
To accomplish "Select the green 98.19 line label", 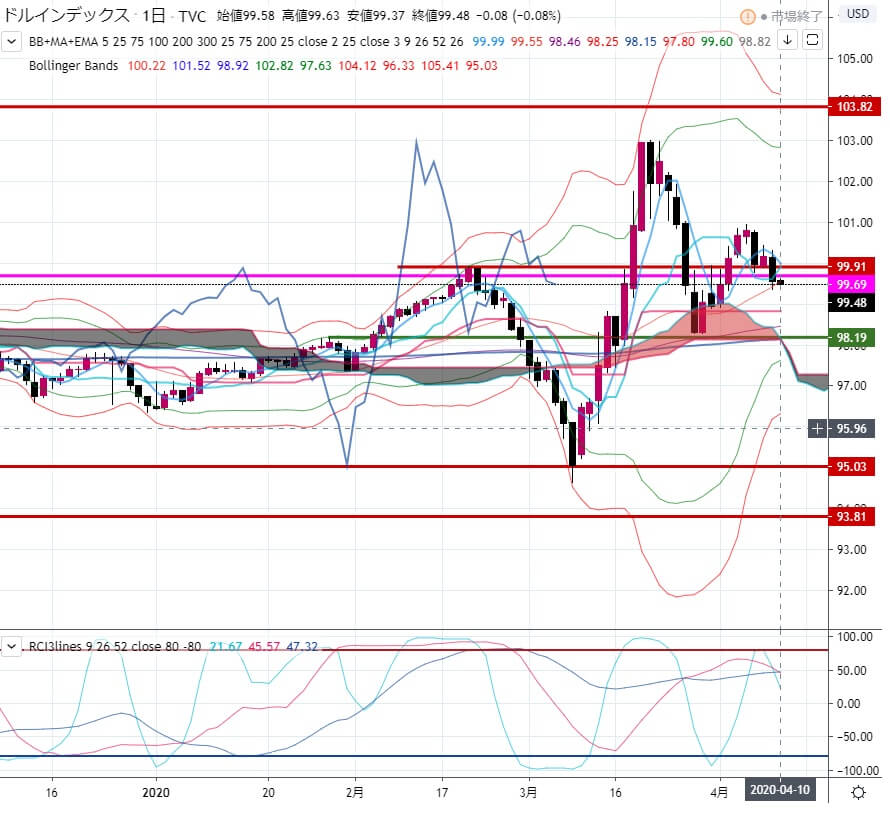I will coord(851,338).
